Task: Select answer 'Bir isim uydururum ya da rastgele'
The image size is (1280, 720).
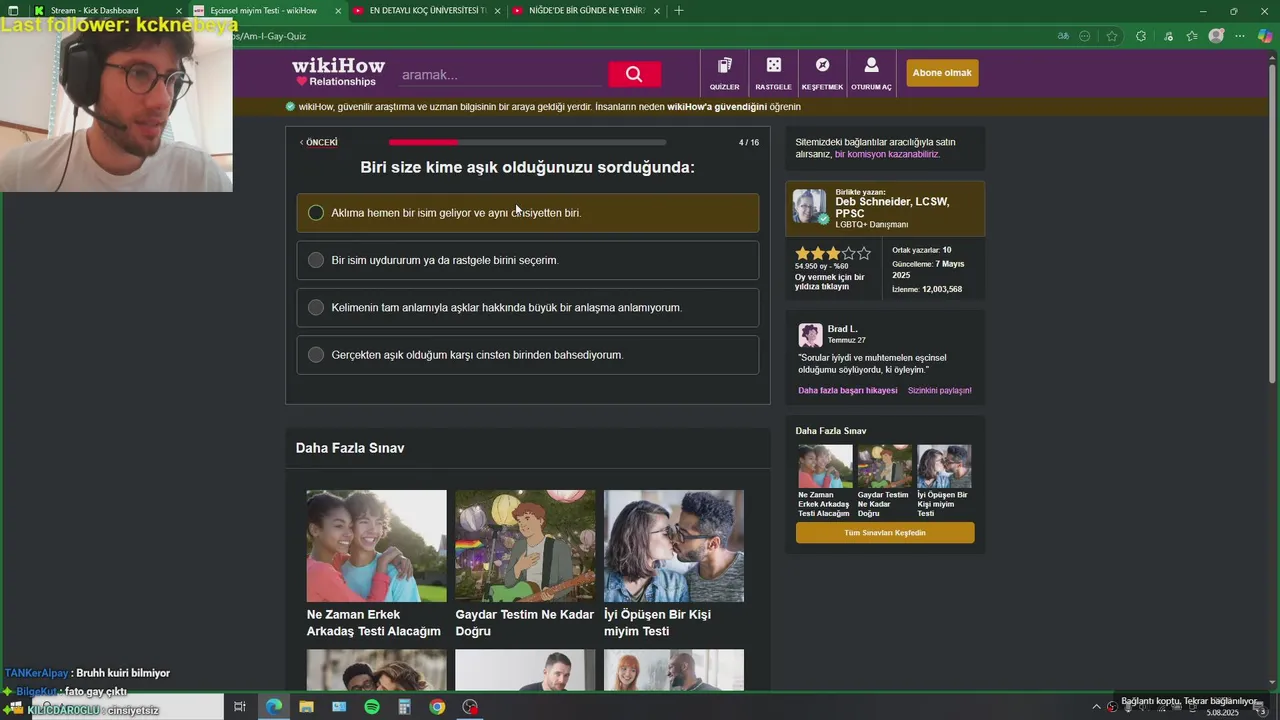Action: (x=527, y=260)
